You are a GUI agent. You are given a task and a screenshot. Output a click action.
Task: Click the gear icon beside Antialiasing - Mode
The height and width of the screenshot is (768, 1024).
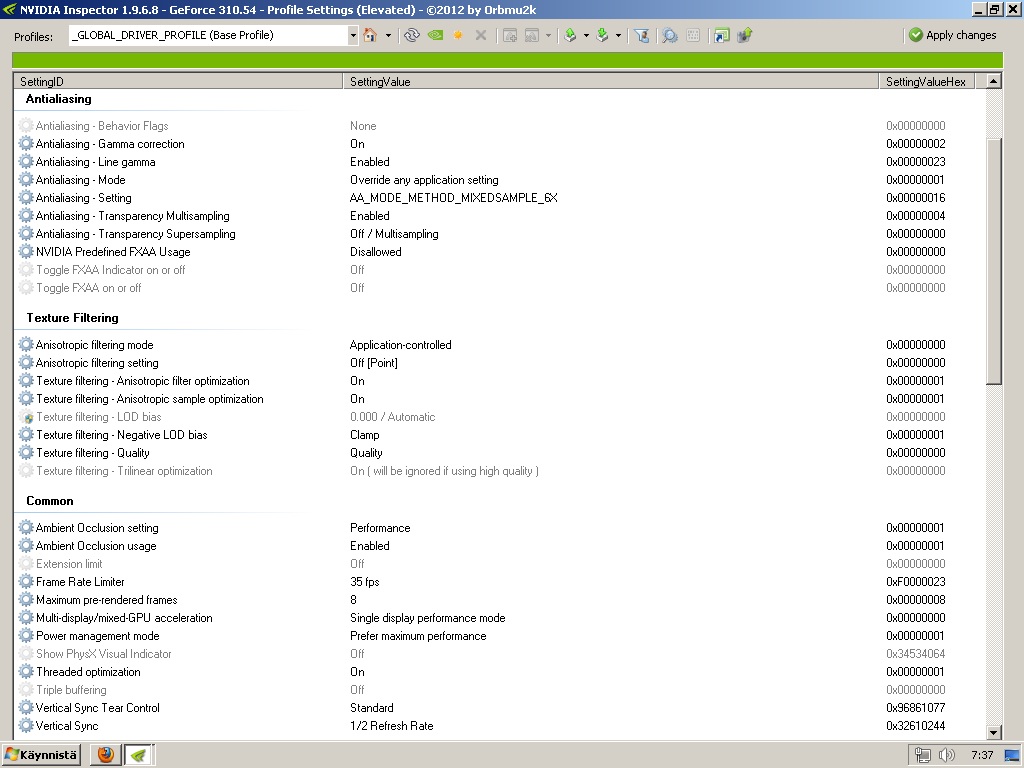(x=25, y=180)
